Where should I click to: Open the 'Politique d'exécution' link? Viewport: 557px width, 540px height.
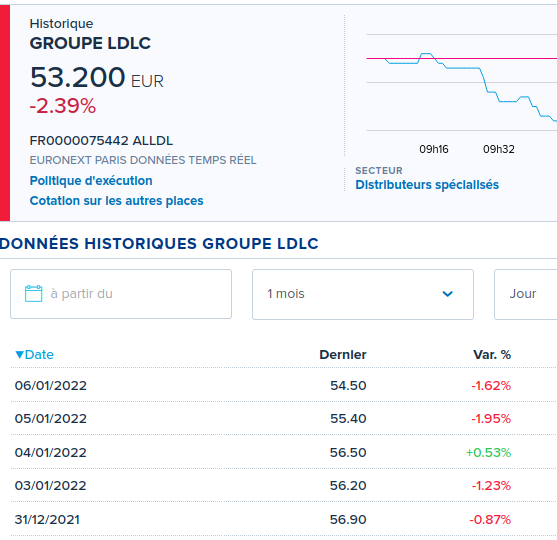(91, 180)
